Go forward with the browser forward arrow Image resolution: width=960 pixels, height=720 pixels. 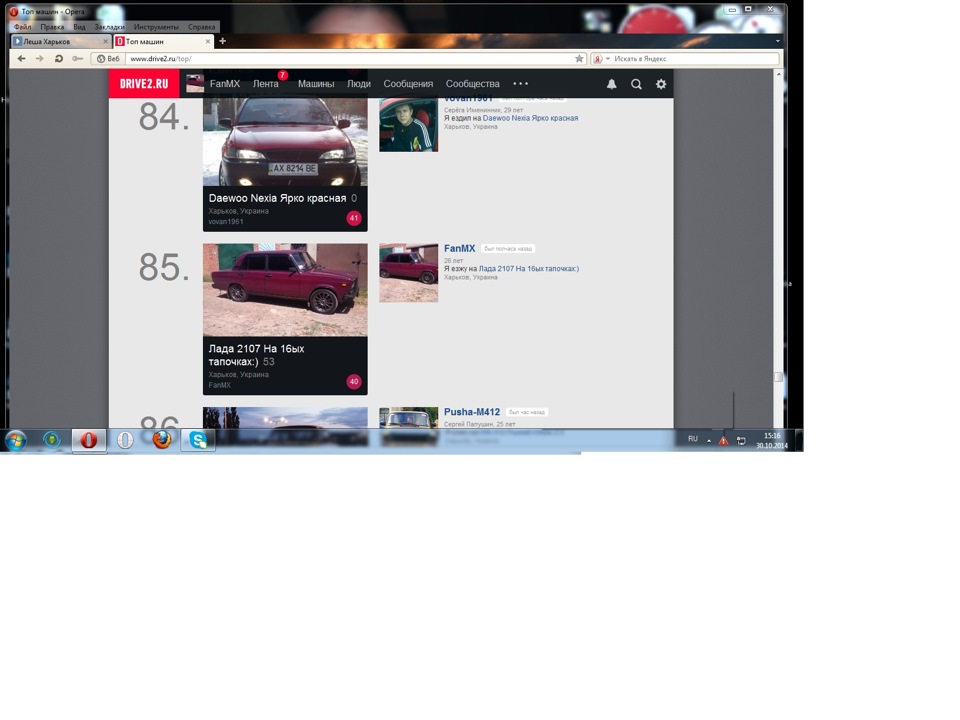click(40, 59)
